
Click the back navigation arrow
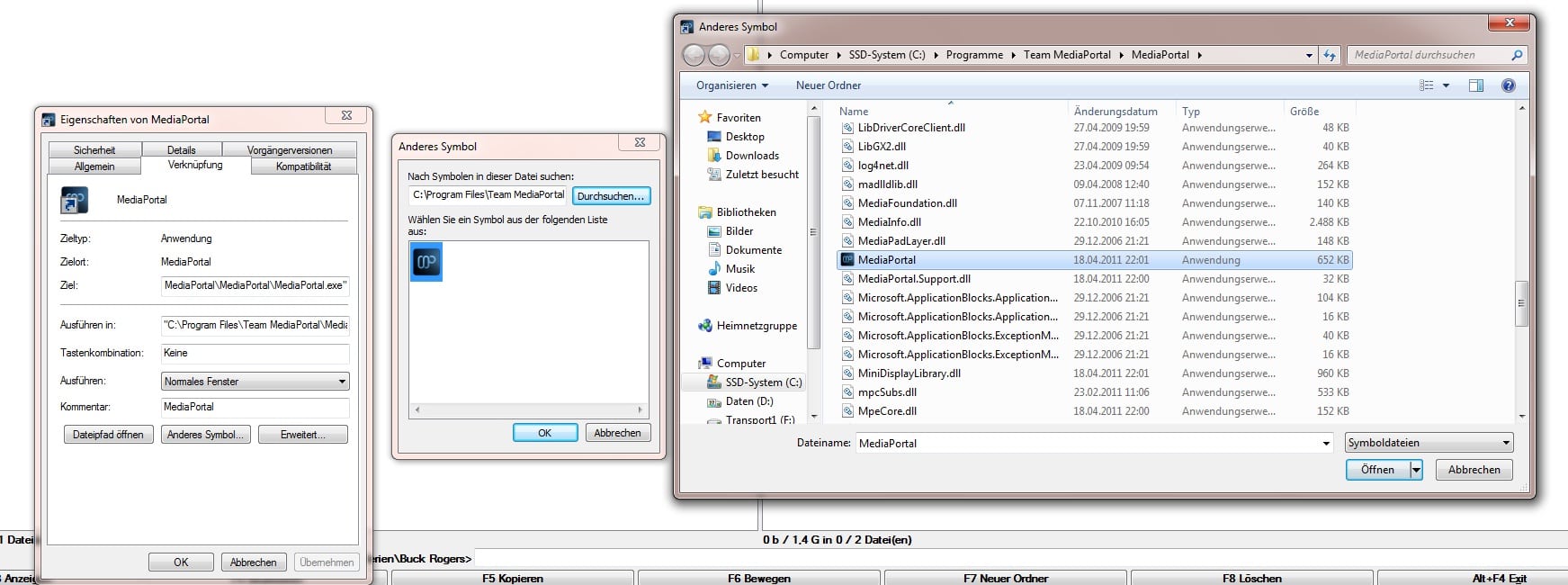694,55
